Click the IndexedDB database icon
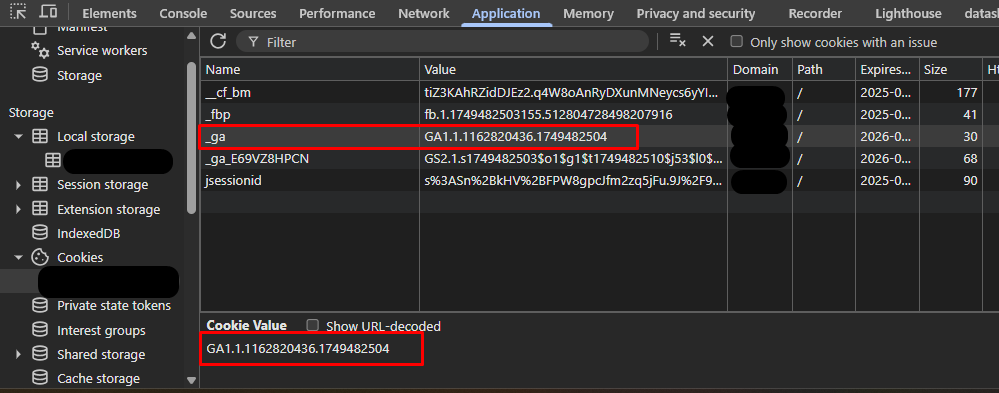The height and width of the screenshot is (393, 999). [x=40, y=233]
